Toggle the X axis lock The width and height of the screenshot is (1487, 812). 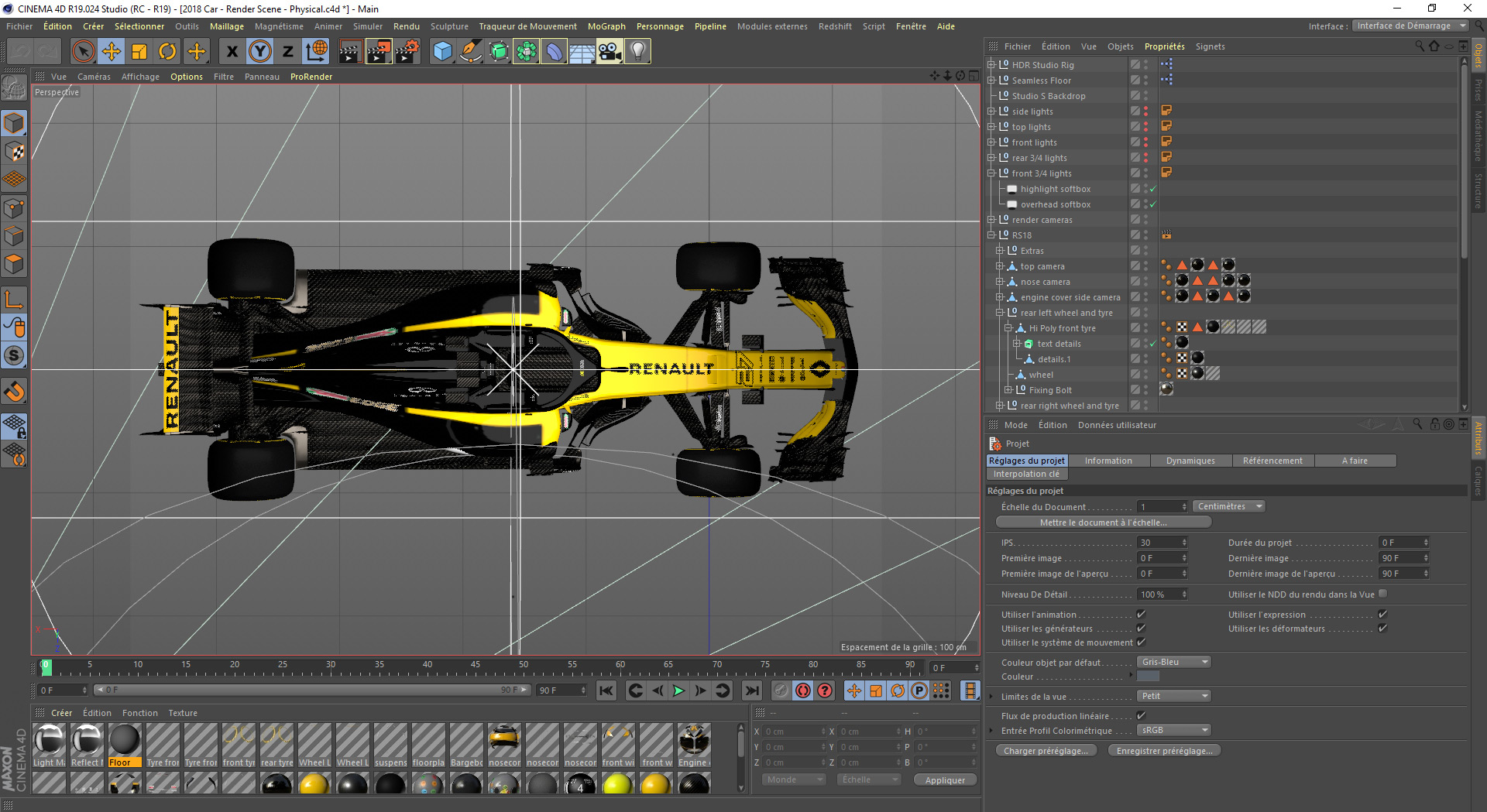point(232,52)
